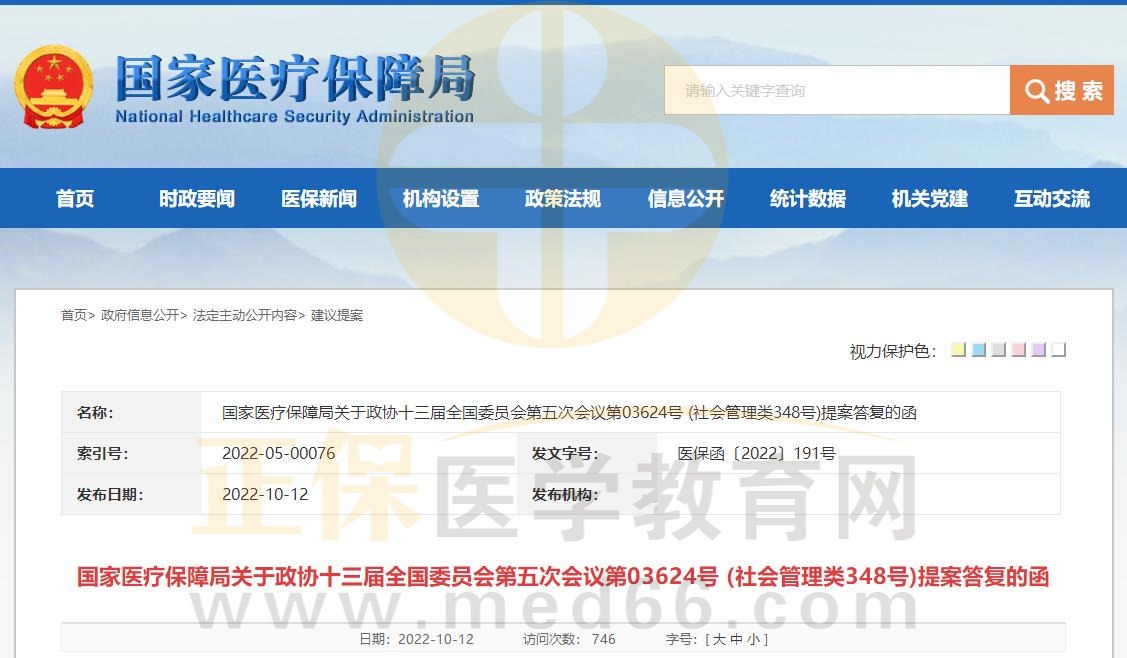Screen dimensions: 1127x658
Task: Select 机构设置 in the navigation bar
Action: pos(441,199)
